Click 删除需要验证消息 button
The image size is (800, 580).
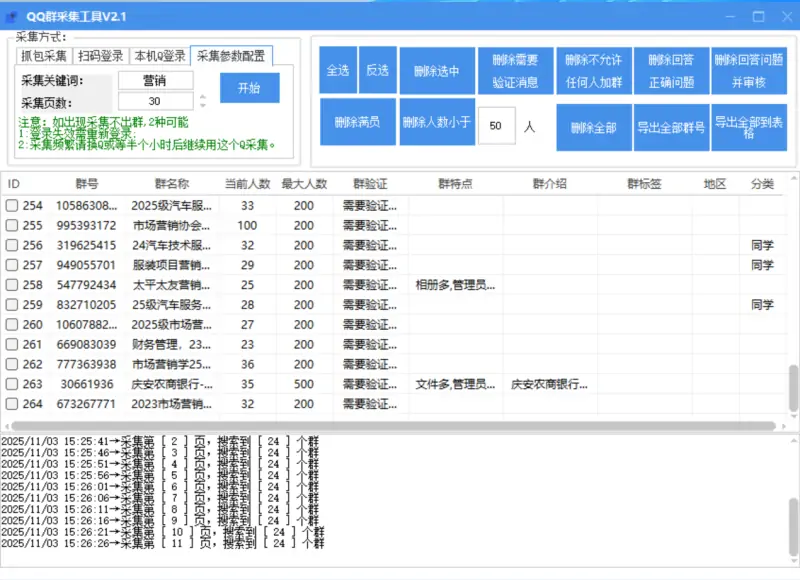pos(516,70)
